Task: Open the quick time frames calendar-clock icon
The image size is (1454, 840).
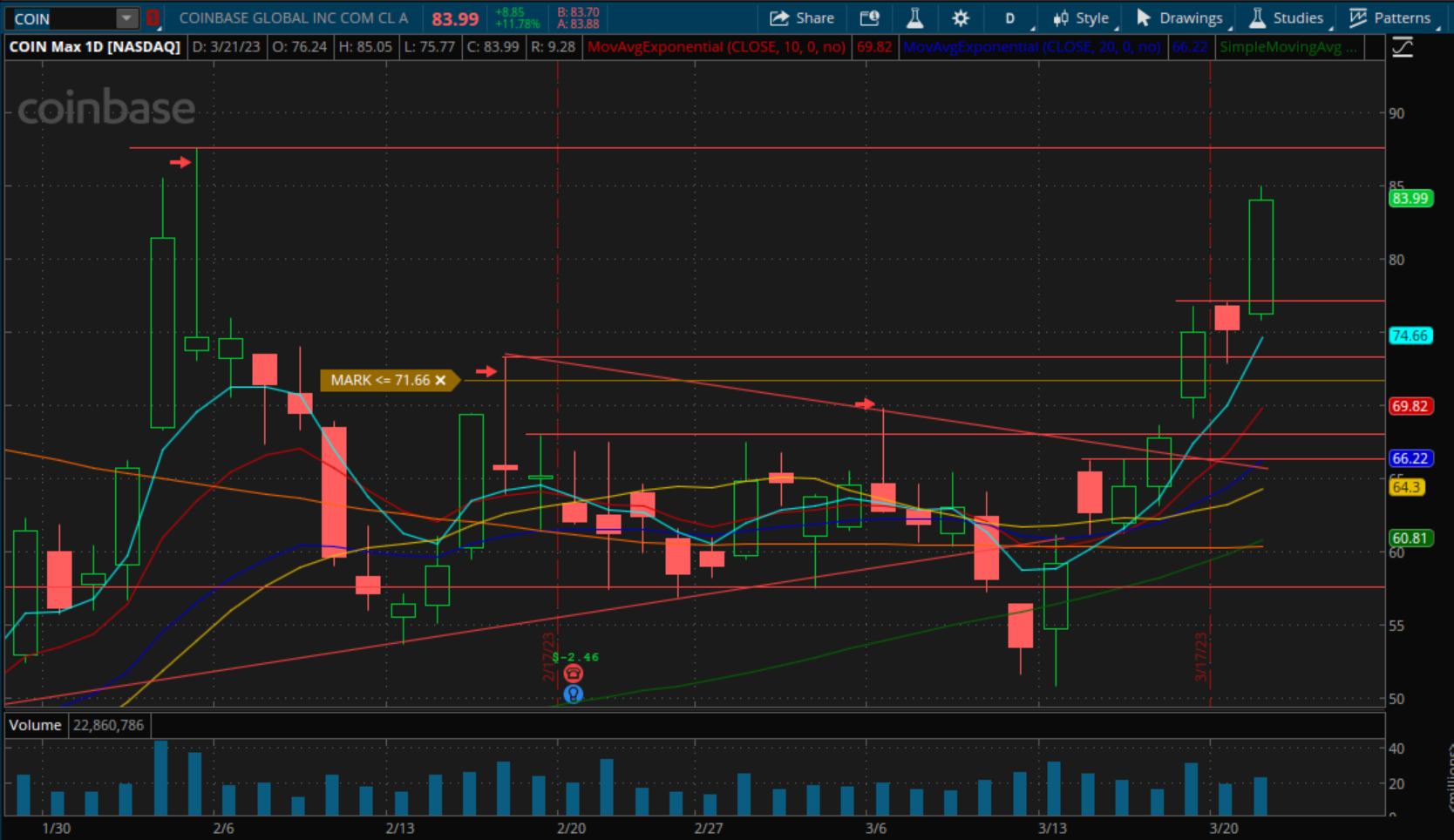Action: point(869,18)
